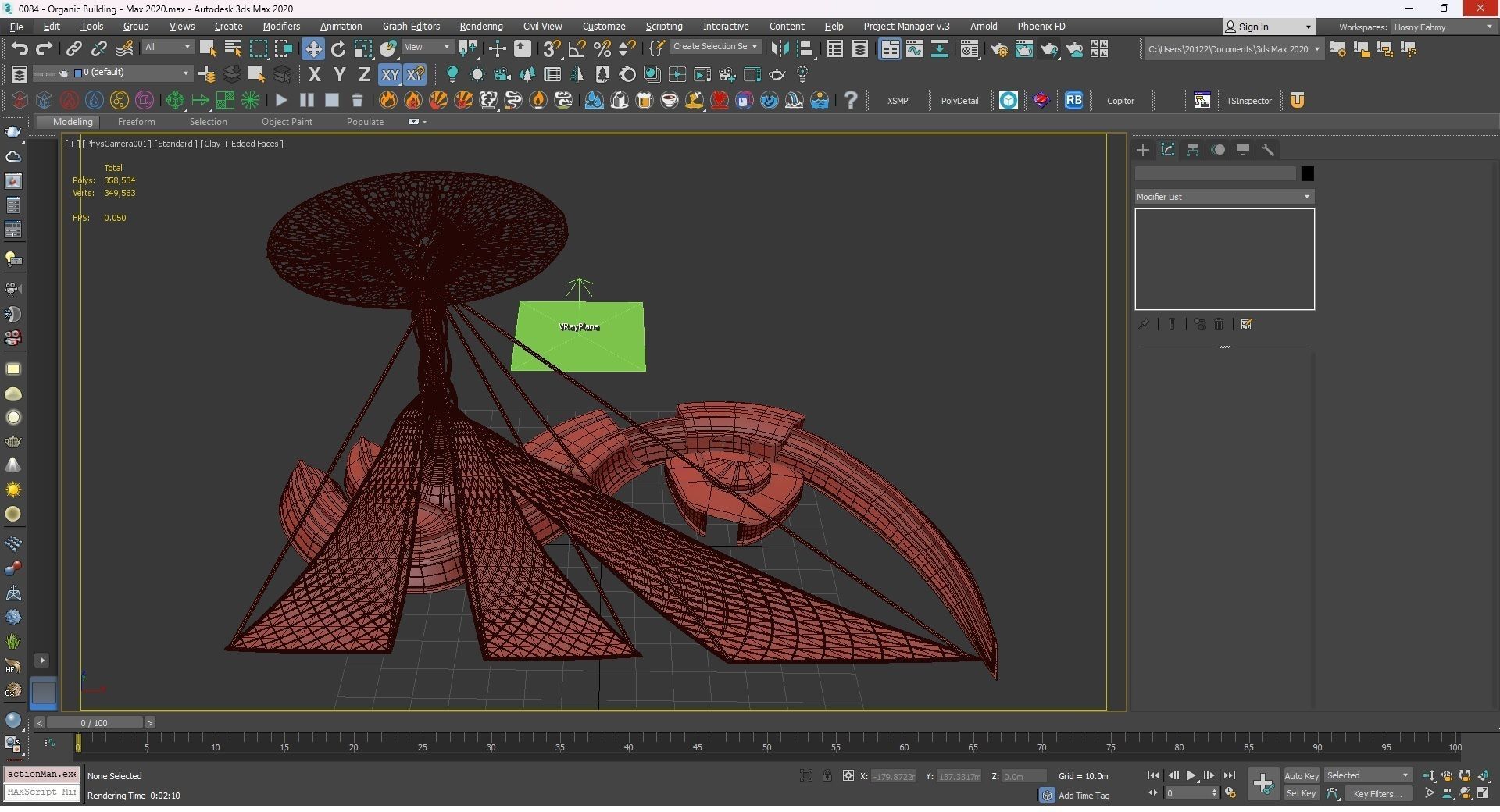Expand the Modifier List dropdown

(1223, 197)
